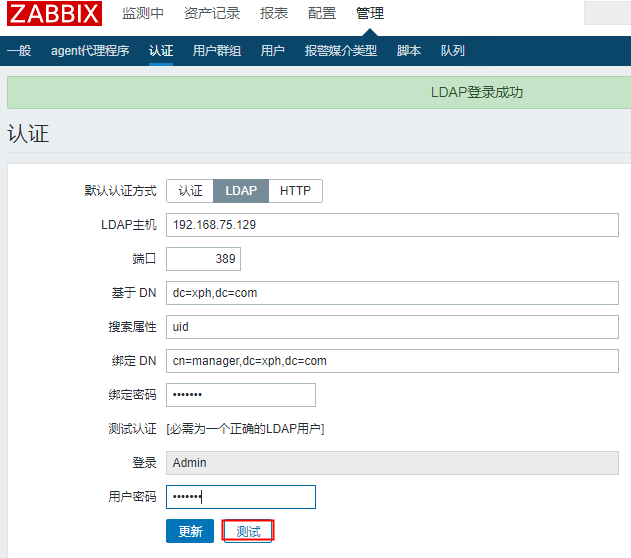Click the search box at top right
The width and height of the screenshot is (631, 558).
click(x=607, y=13)
